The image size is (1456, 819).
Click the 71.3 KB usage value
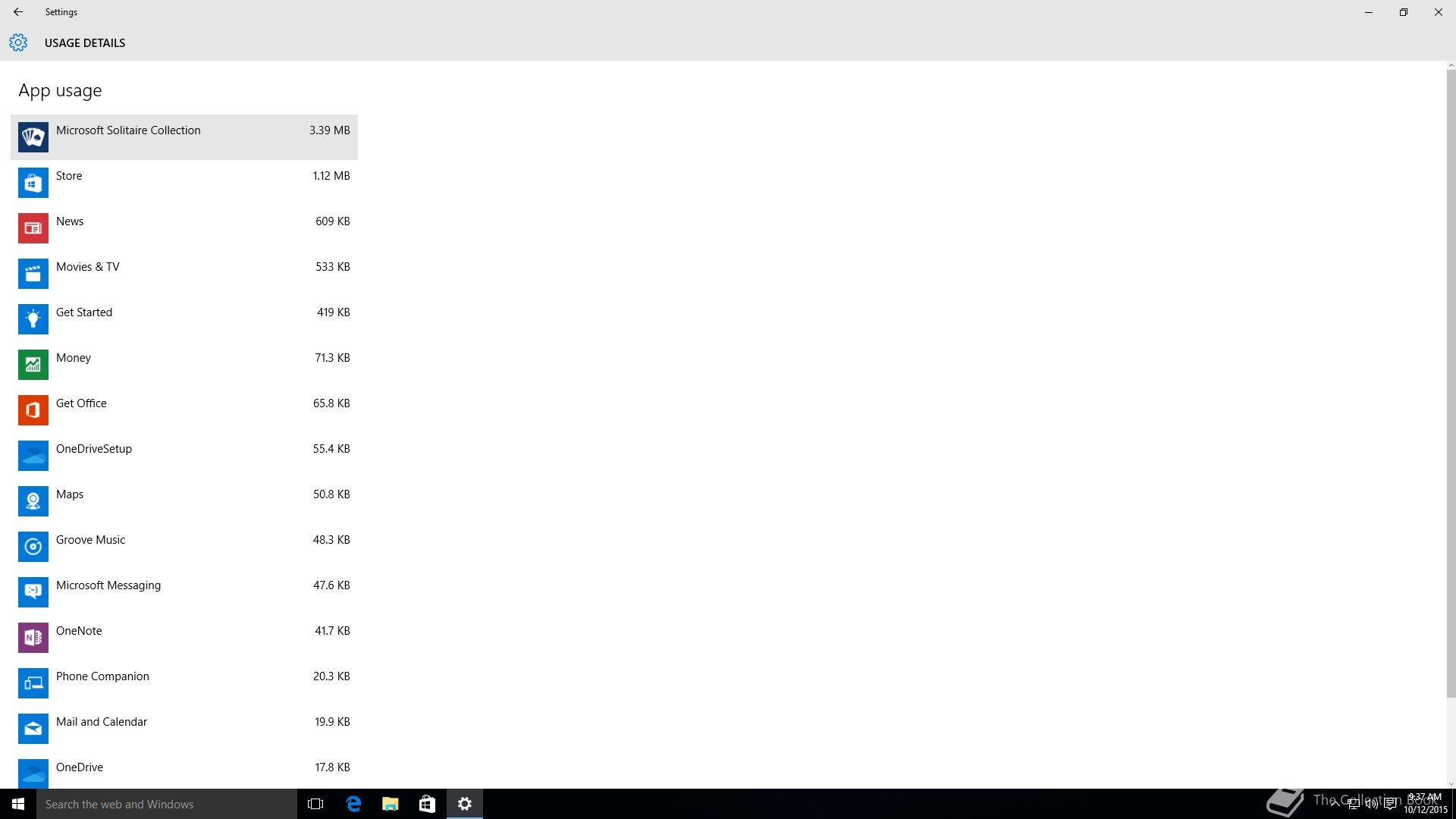click(333, 358)
